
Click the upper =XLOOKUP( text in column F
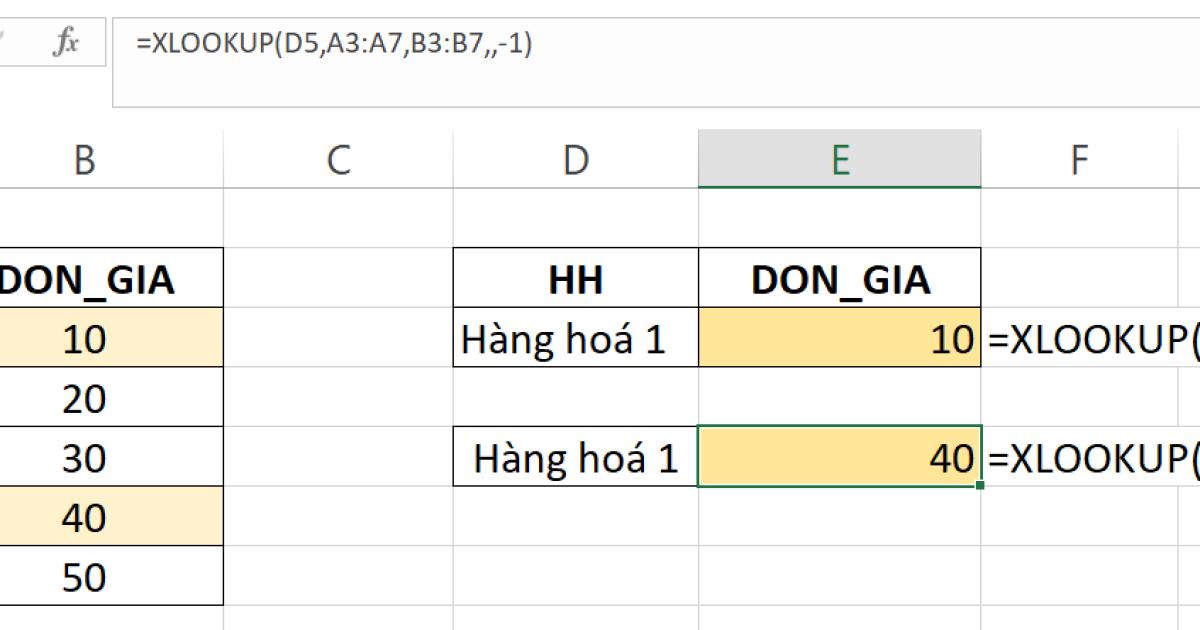(x=1089, y=339)
